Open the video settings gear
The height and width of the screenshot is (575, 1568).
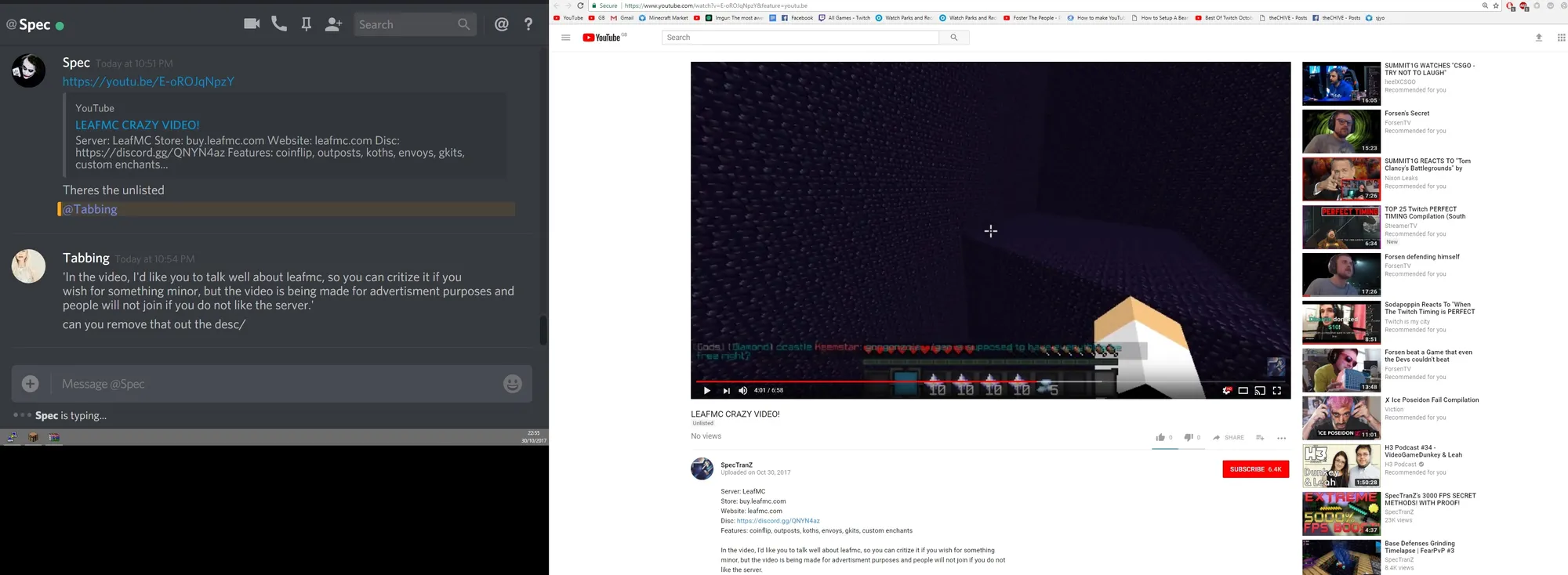pyautogui.click(x=1226, y=390)
